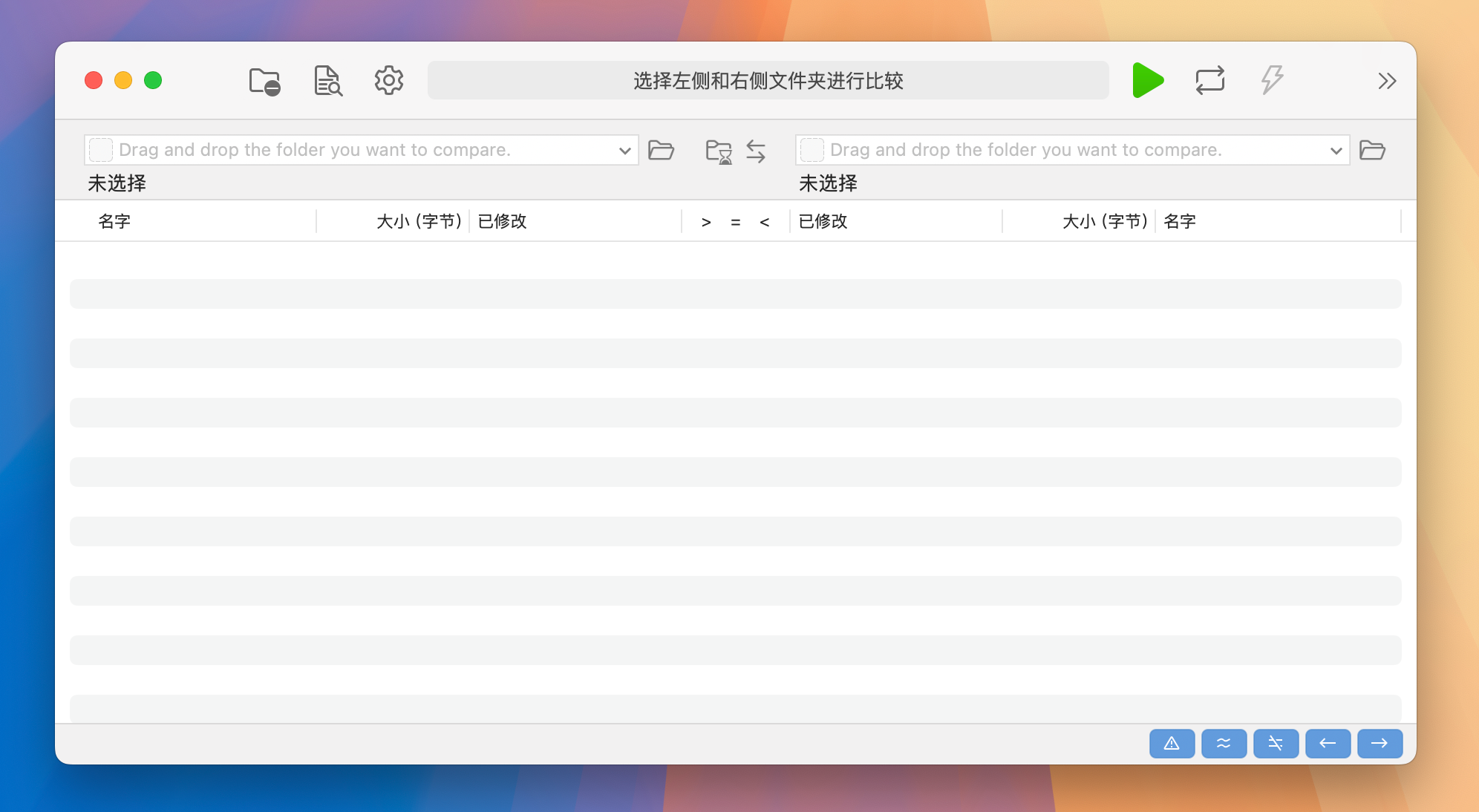
Task: Sort by right 已修改 column header
Action: pos(823,221)
